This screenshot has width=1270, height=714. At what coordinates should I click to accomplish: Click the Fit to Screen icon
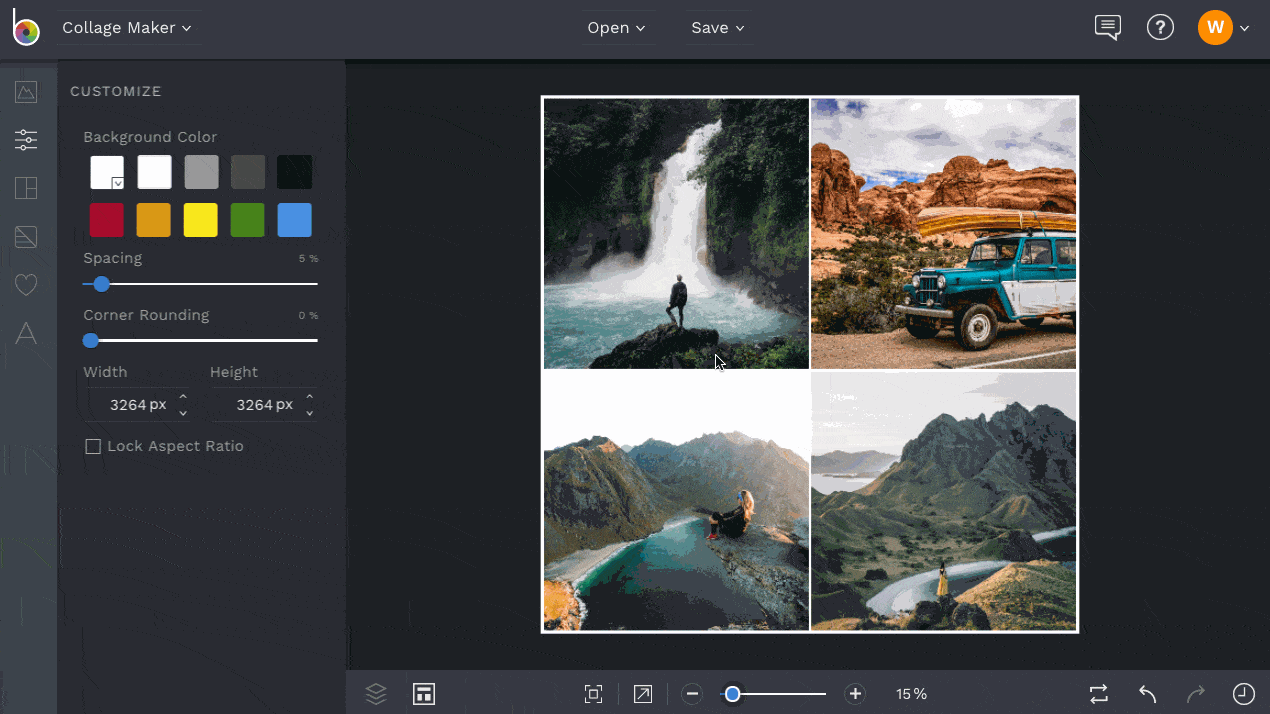[593, 694]
